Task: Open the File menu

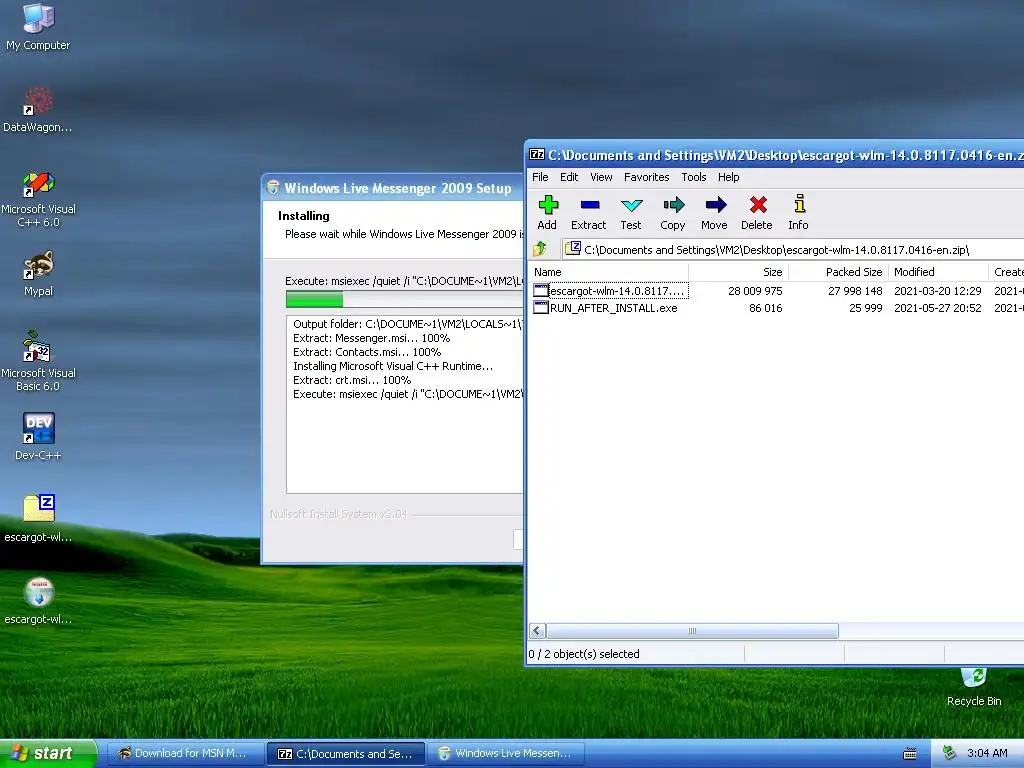Action: (x=540, y=177)
